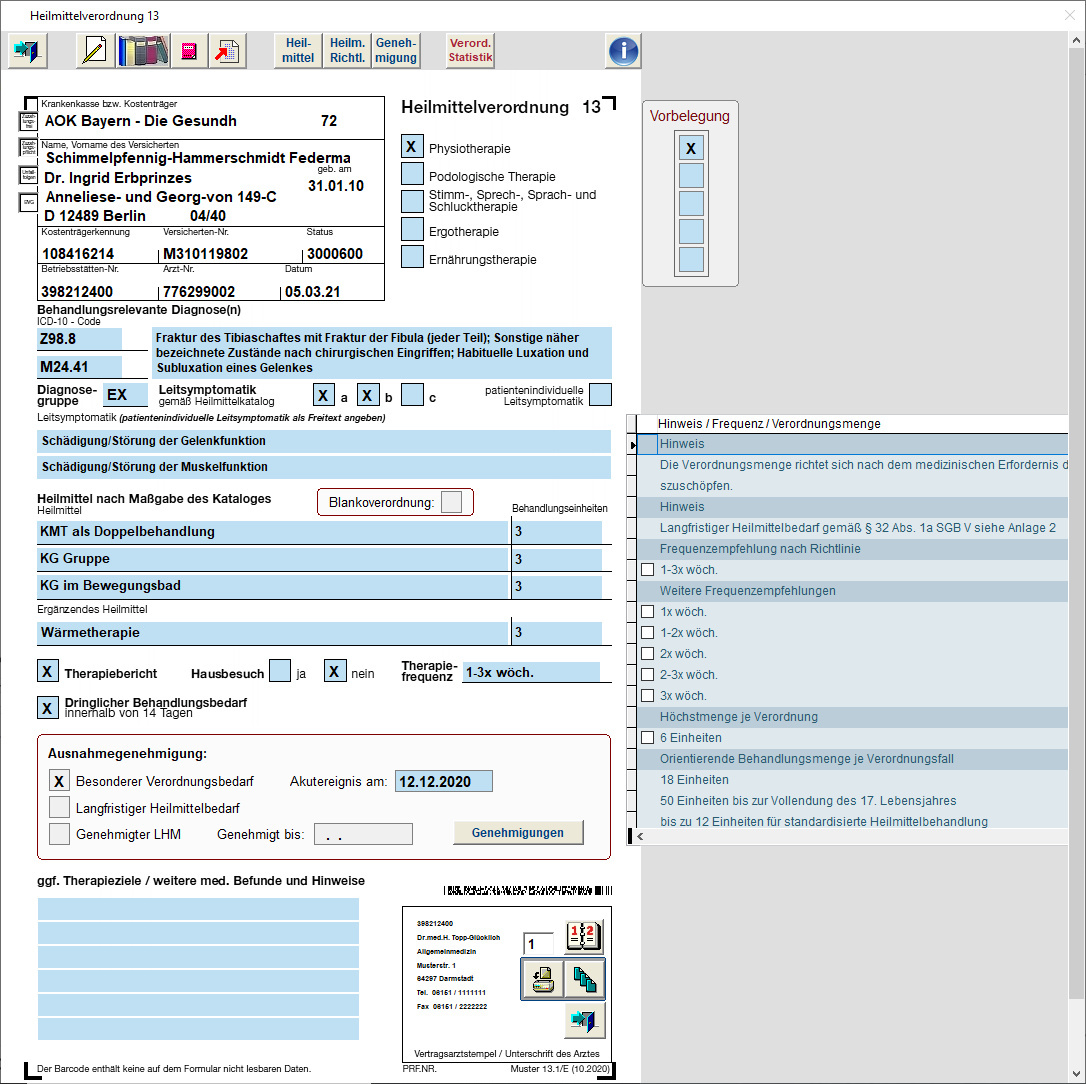Click the blue information icon
Viewport: 1086px width, 1084px height.
coord(623,51)
